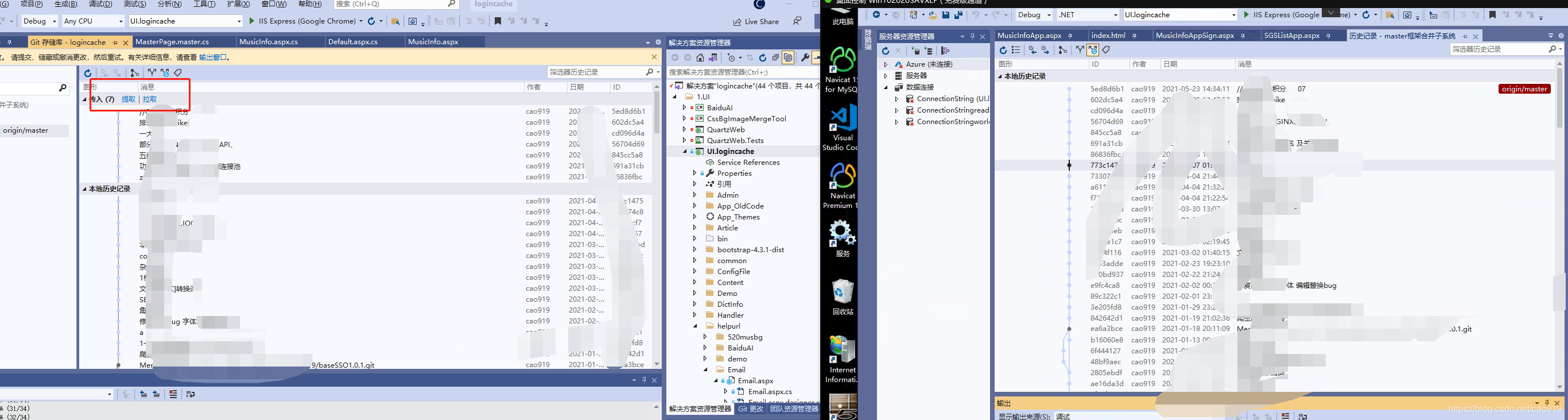Open the 工具(T) menu
Viewport: 1568px width, 420px height.
click(x=204, y=4)
